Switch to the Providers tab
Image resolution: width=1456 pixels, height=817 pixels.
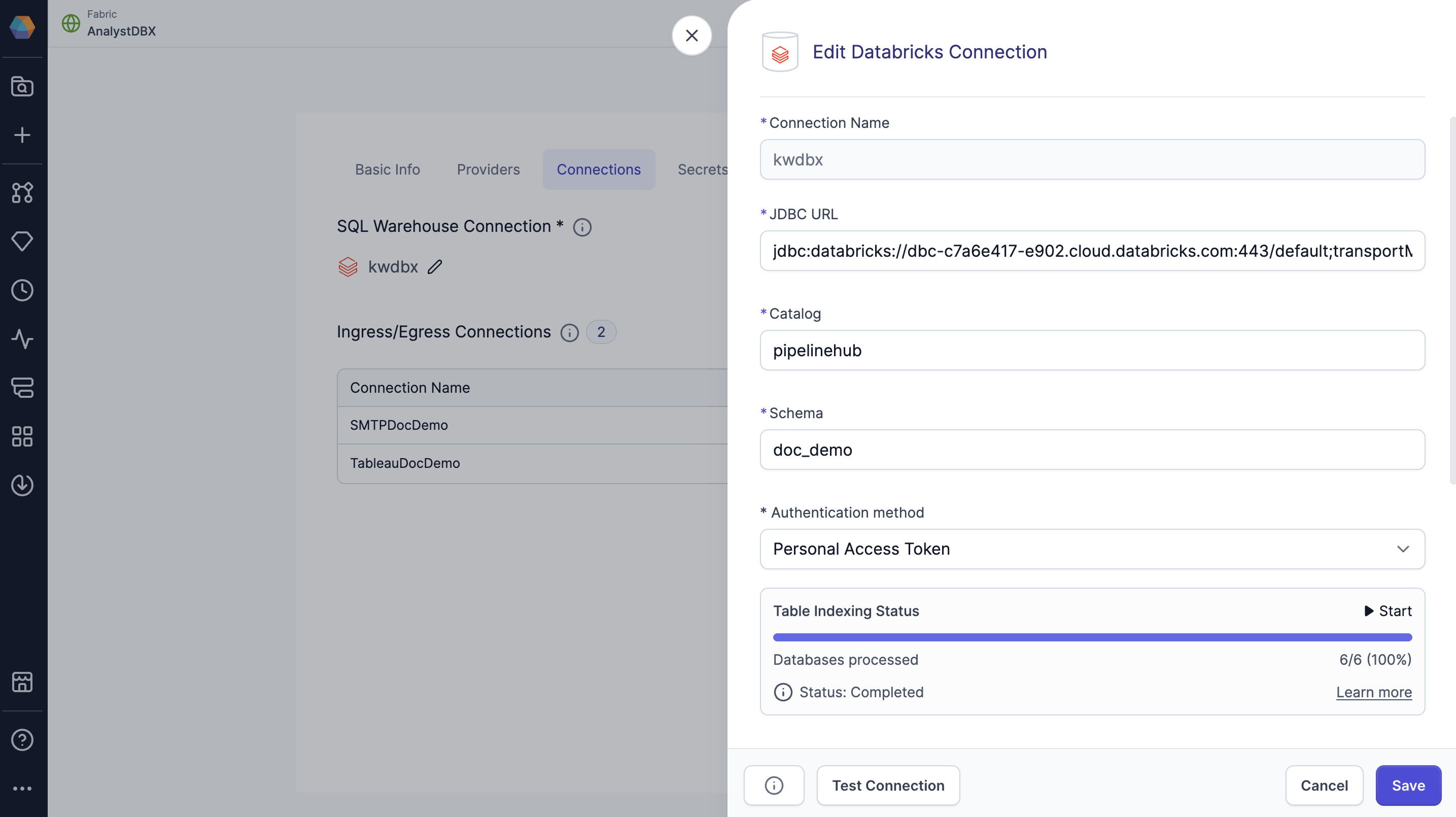[x=489, y=169]
